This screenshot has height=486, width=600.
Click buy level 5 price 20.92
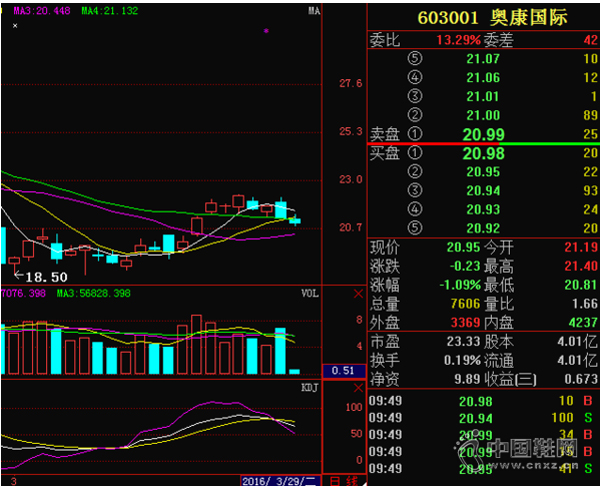483,228
